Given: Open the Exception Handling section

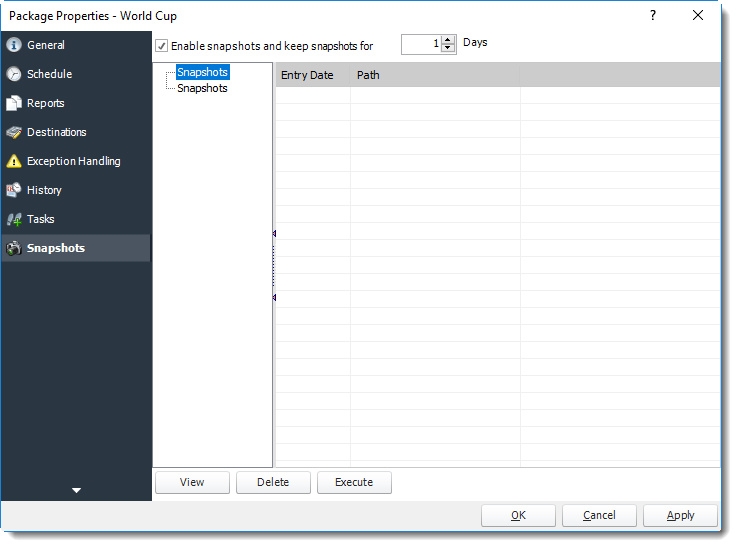Looking at the screenshot, I should [74, 161].
